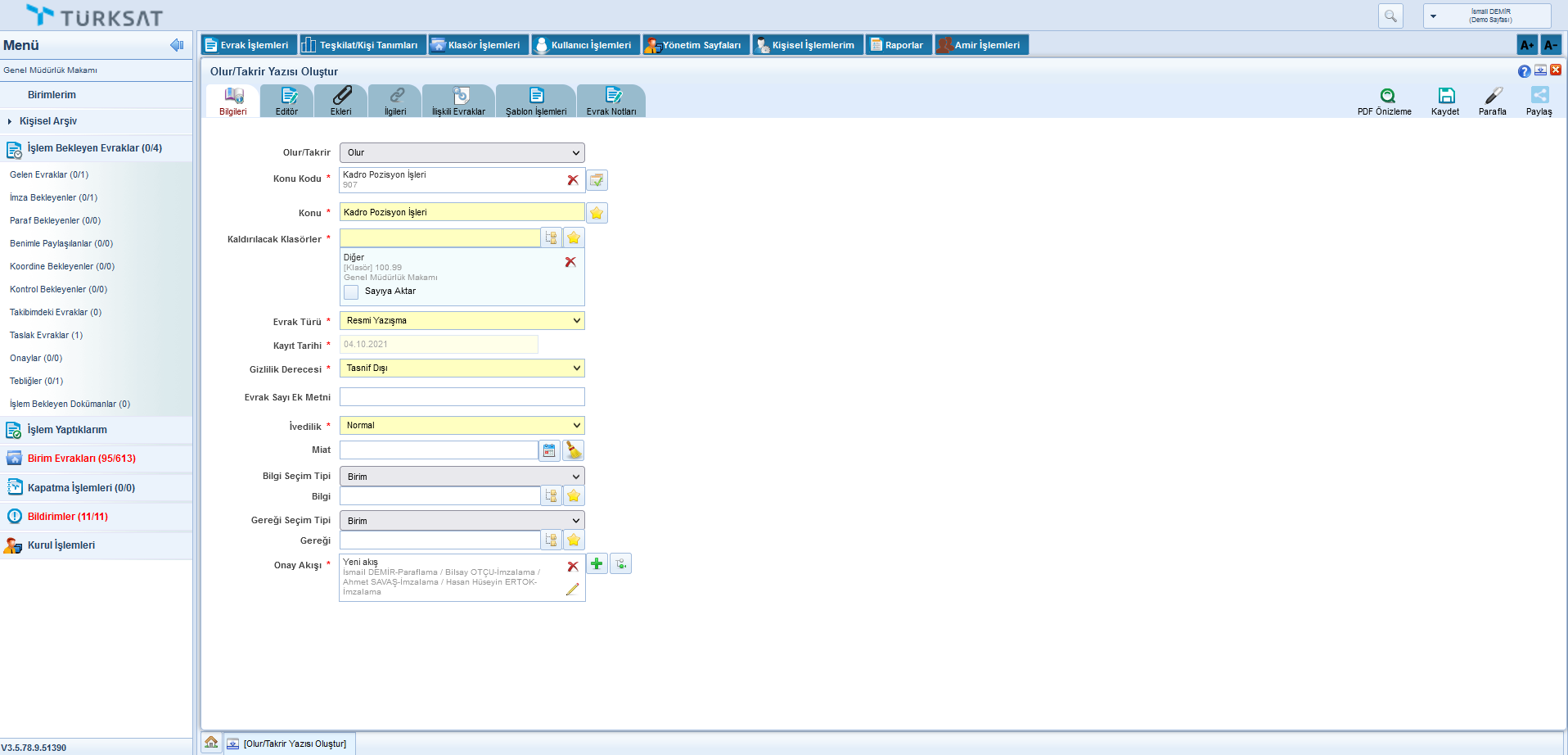
Task: Click the Kaydet save icon
Action: (1446, 97)
